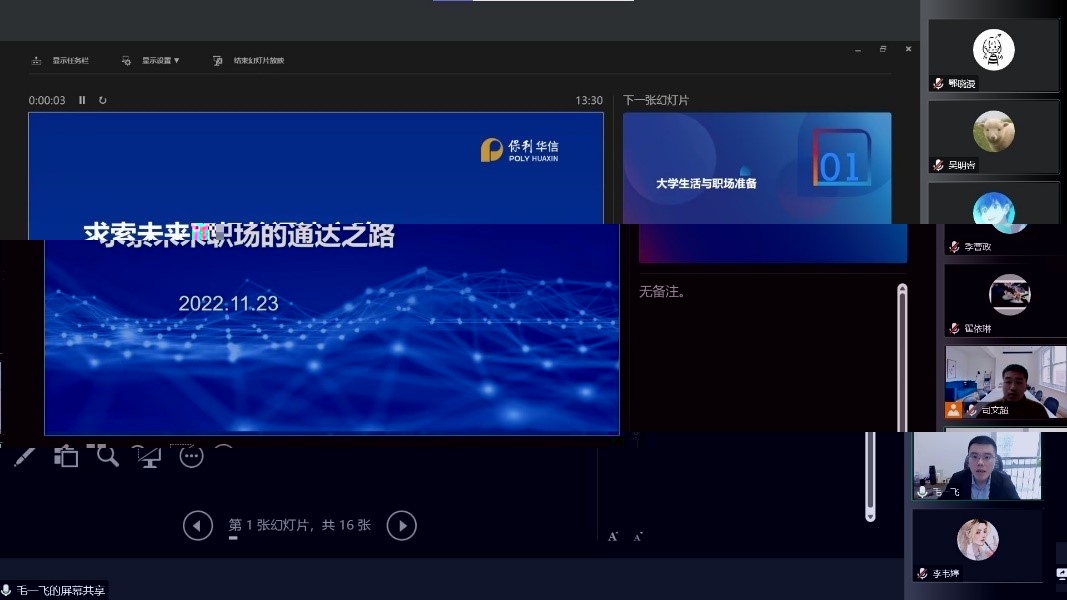Select participant tile 贺依琳

click(1006, 301)
